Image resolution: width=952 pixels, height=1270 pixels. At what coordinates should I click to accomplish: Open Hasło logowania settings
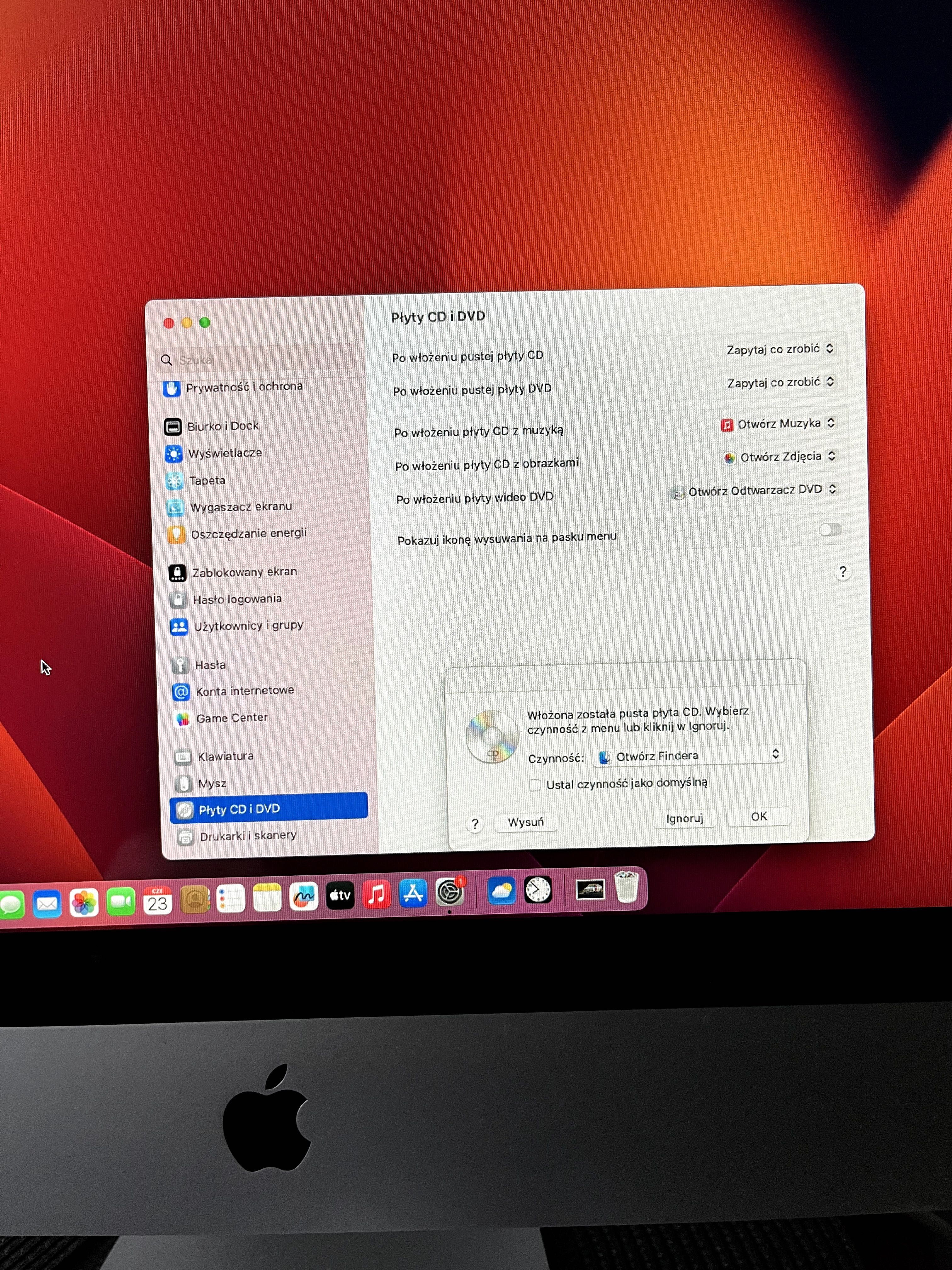(x=225, y=599)
